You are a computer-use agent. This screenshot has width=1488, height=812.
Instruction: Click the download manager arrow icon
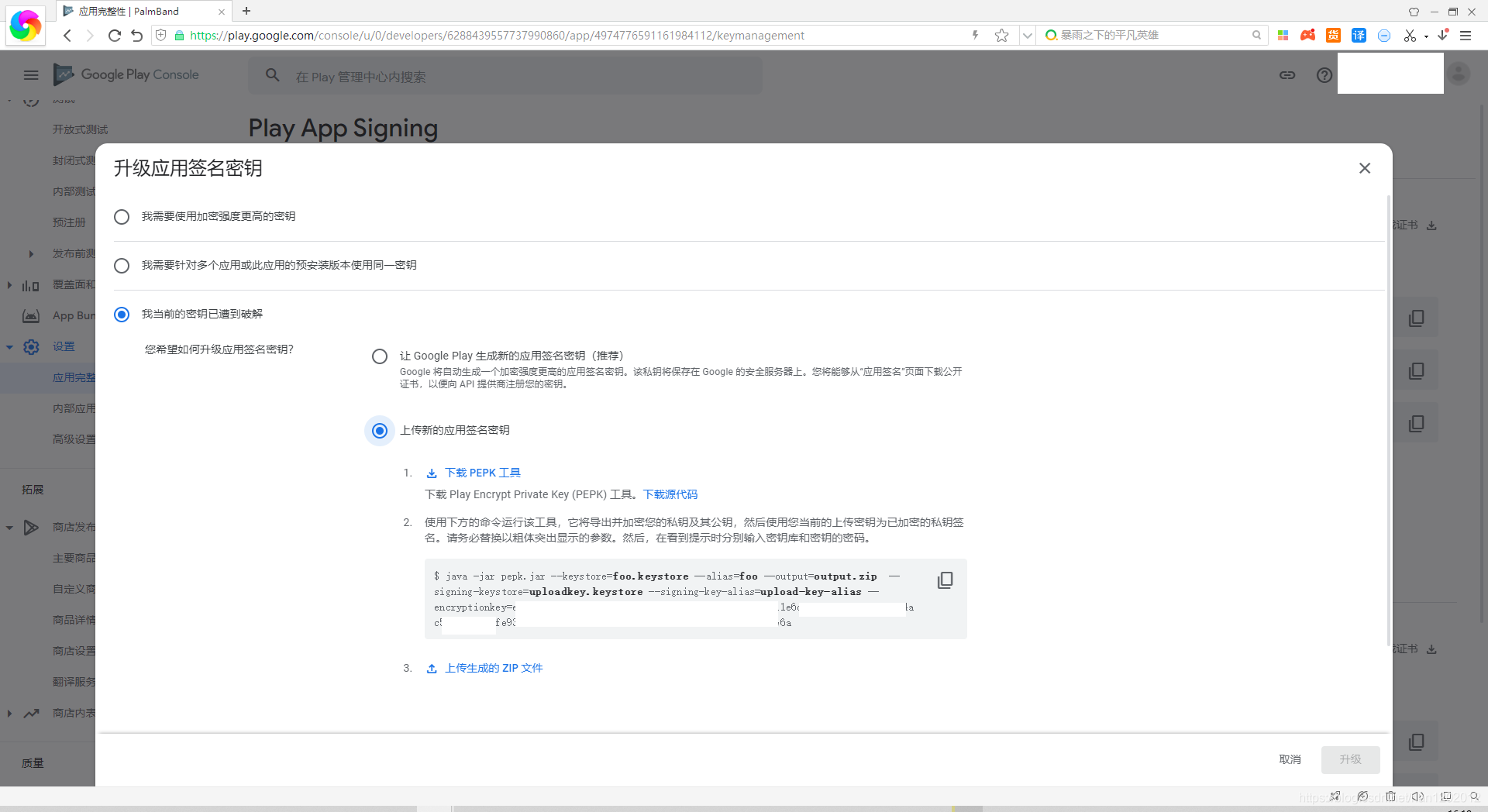click(1442, 35)
